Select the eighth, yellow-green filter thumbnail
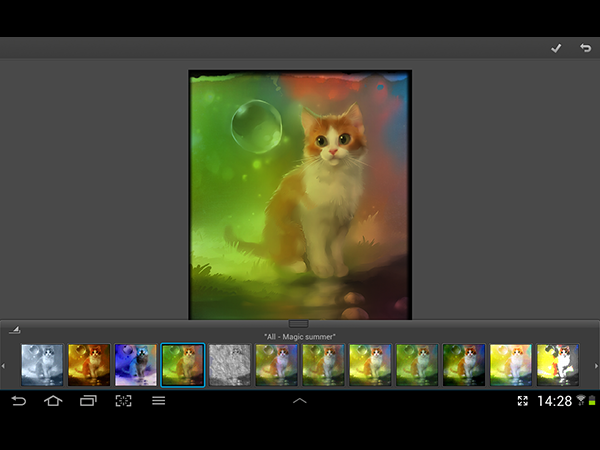Screen dimensions: 600x450 pos(370,365)
